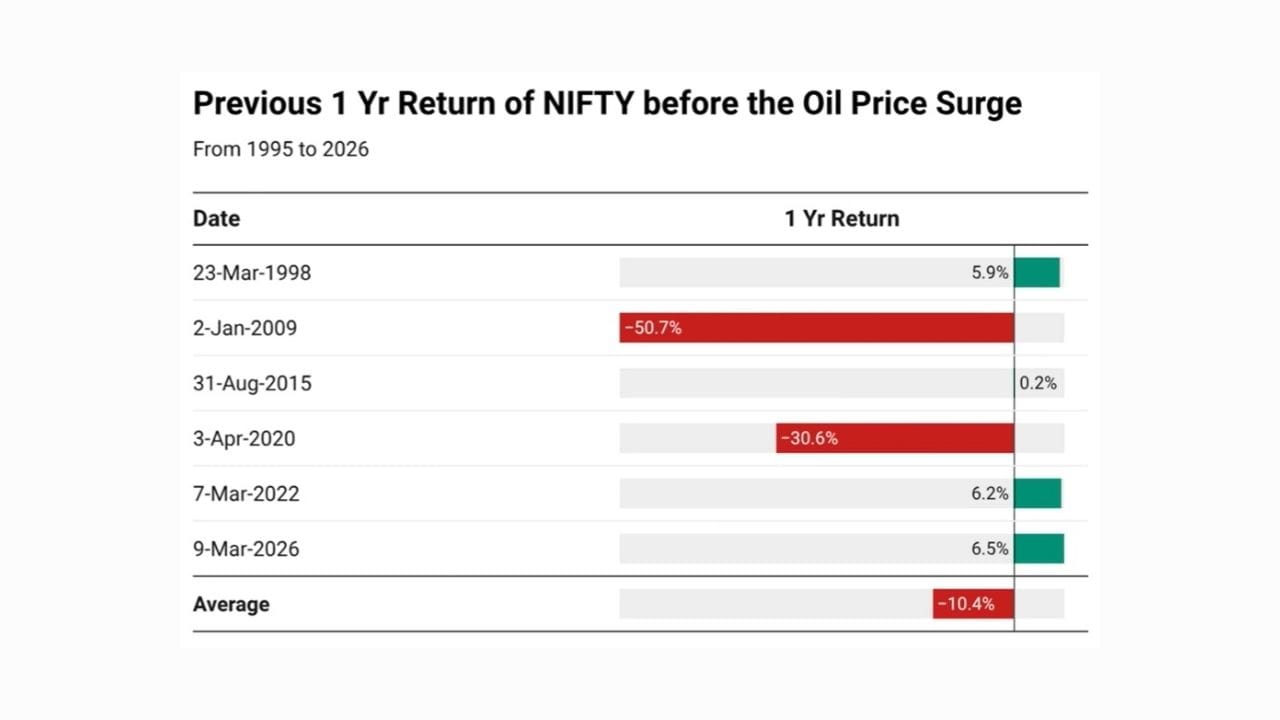Viewport: 1280px width, 720px height.
Task: Click the red −10.4% average bar
Action: tap(973, 604)
